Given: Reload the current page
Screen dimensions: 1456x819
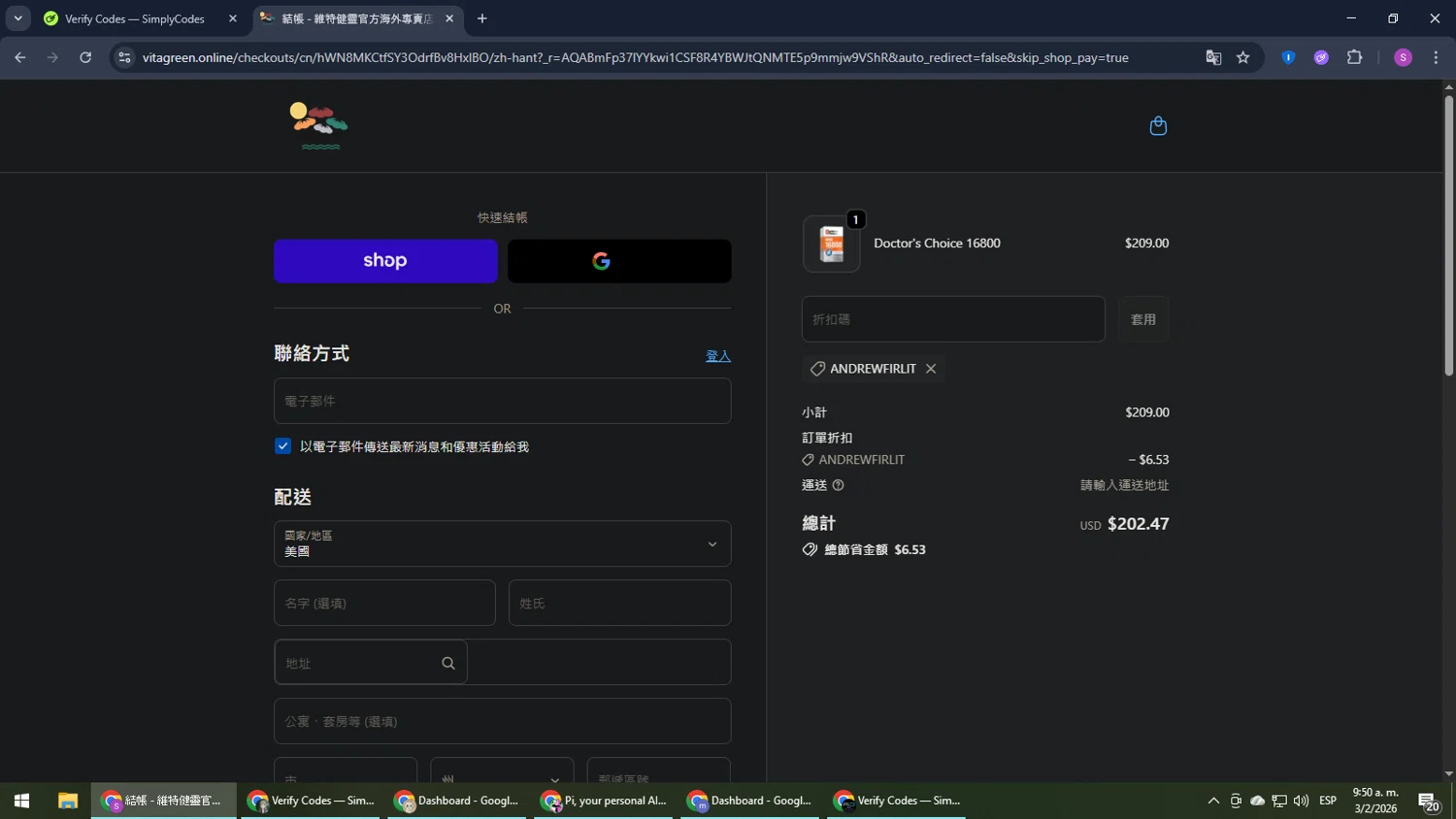Looking at the screenshot, I should pos(85,57).
